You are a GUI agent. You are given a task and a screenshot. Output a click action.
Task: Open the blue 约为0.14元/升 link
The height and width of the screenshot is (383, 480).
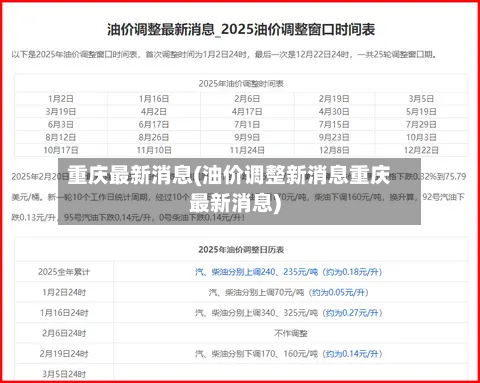[352, 353]
